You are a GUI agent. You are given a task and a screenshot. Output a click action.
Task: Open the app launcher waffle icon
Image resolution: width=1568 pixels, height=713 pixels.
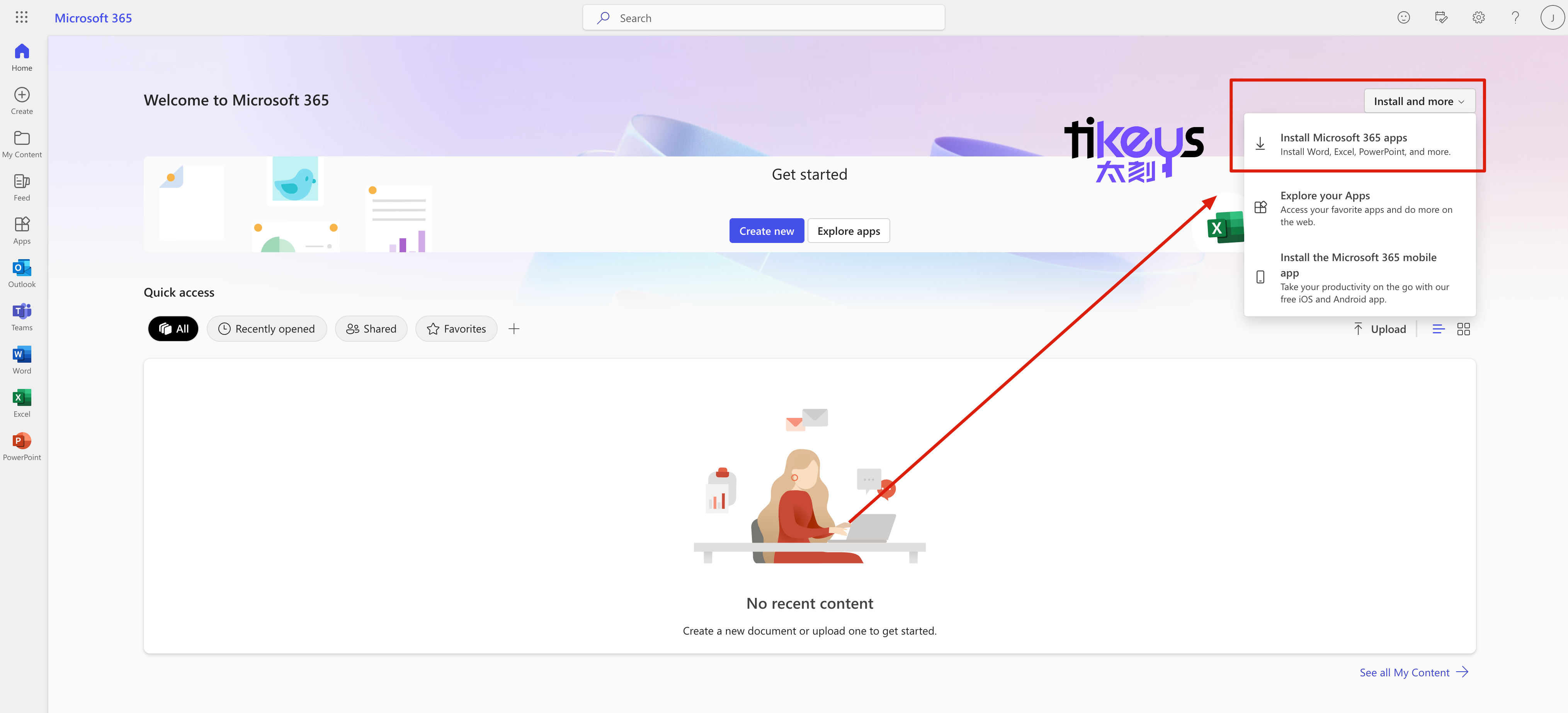click(21, 18)
